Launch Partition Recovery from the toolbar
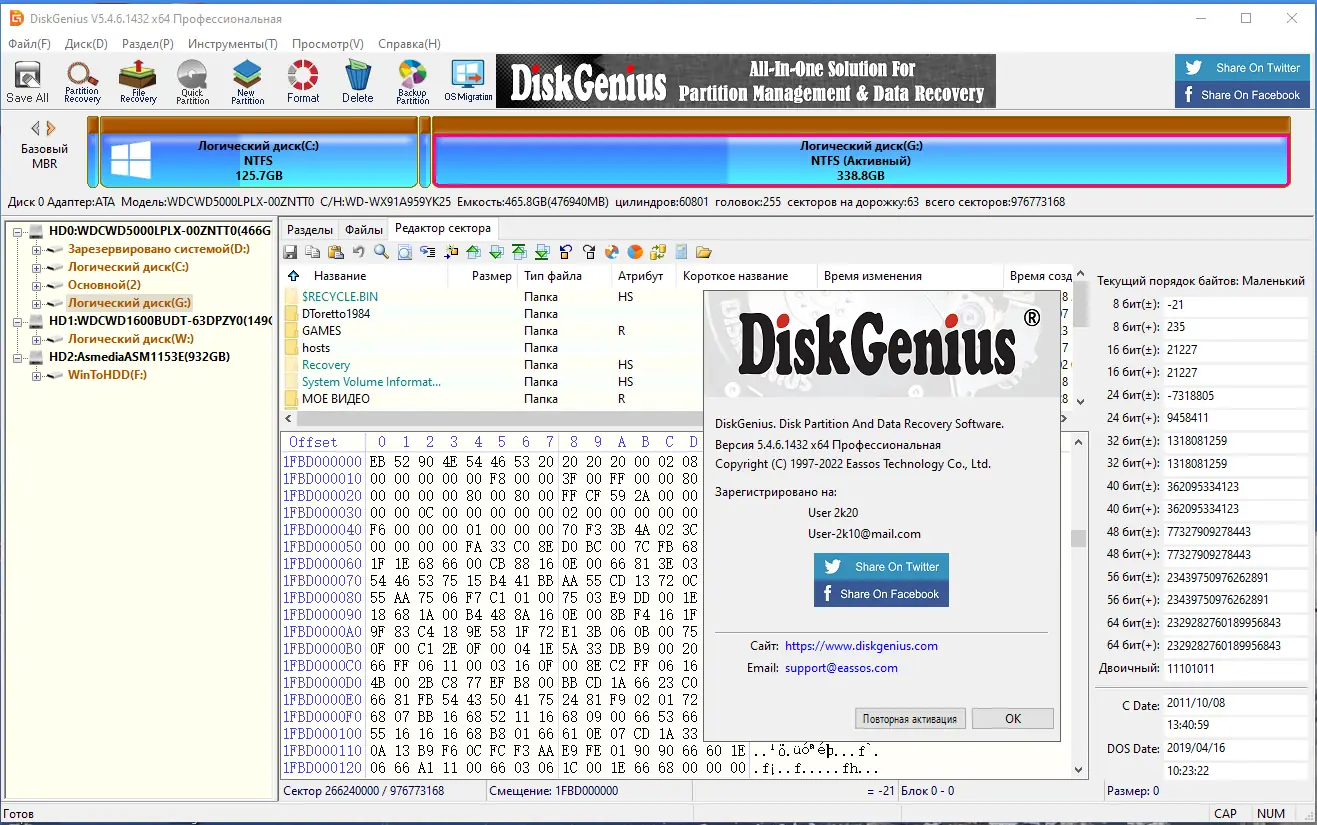1317x825 pixels. tap(82, 81)
